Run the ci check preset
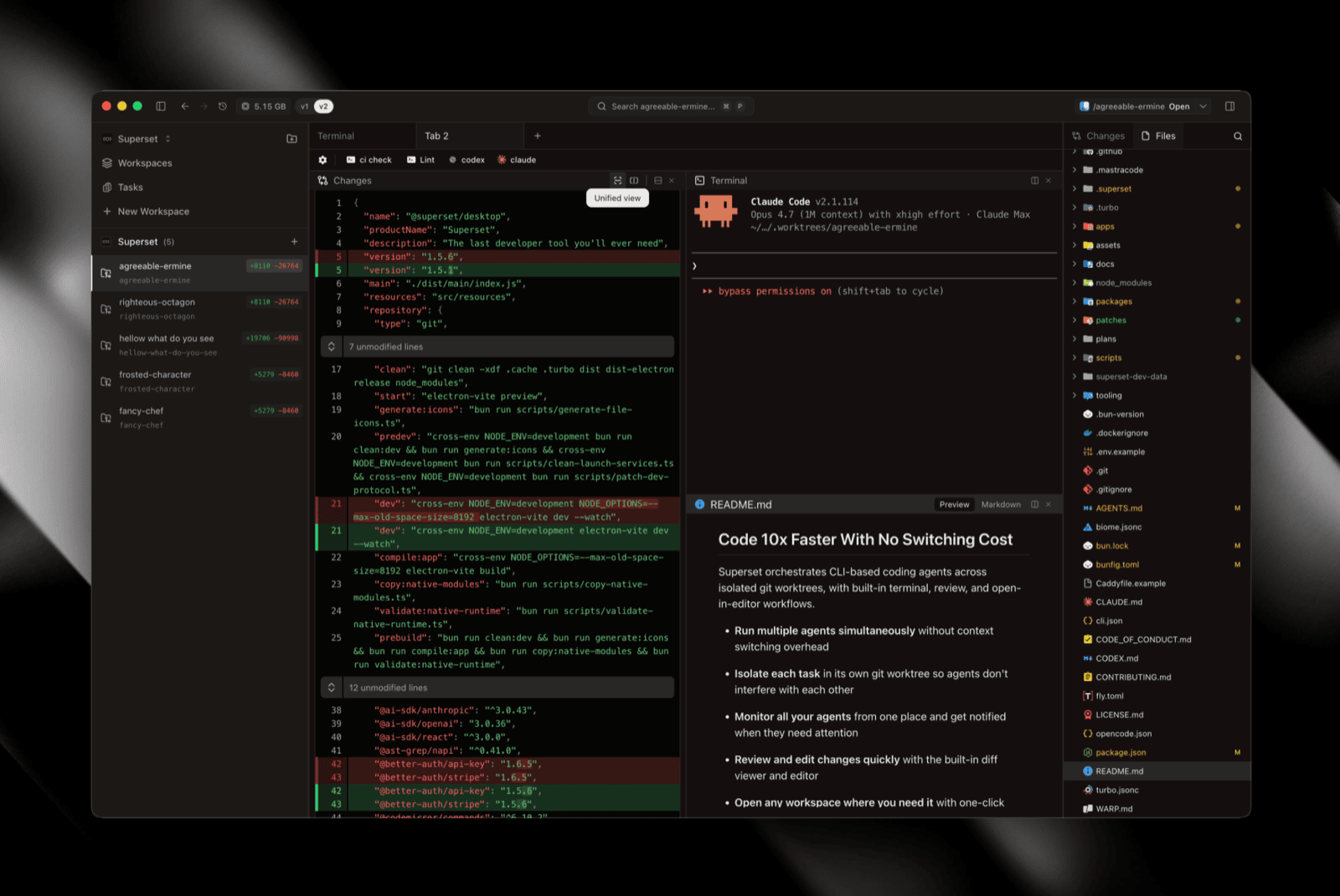This screenshot has width=1340, height=896. point(369,160)
